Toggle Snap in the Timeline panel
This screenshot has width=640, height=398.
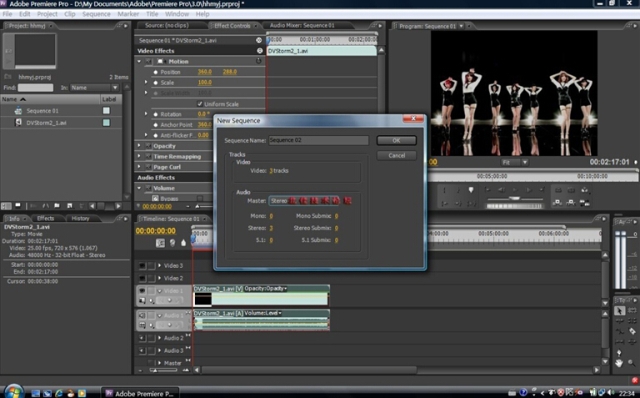pyautogui.click(x=160, y=243)
